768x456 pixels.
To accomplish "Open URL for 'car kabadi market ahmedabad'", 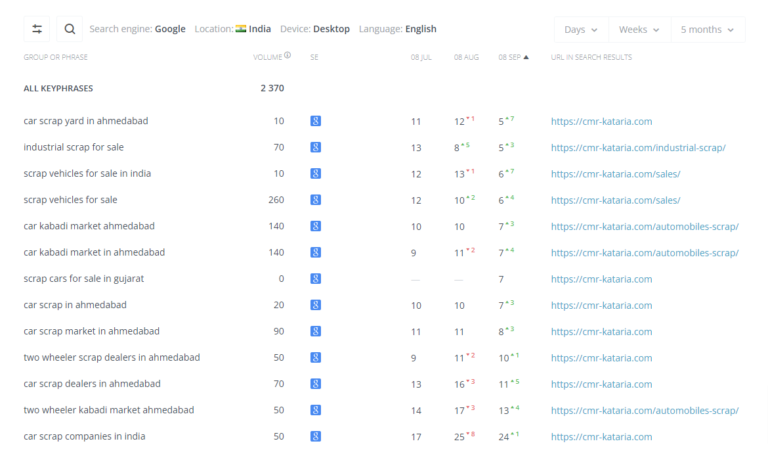I will (644, 226).
